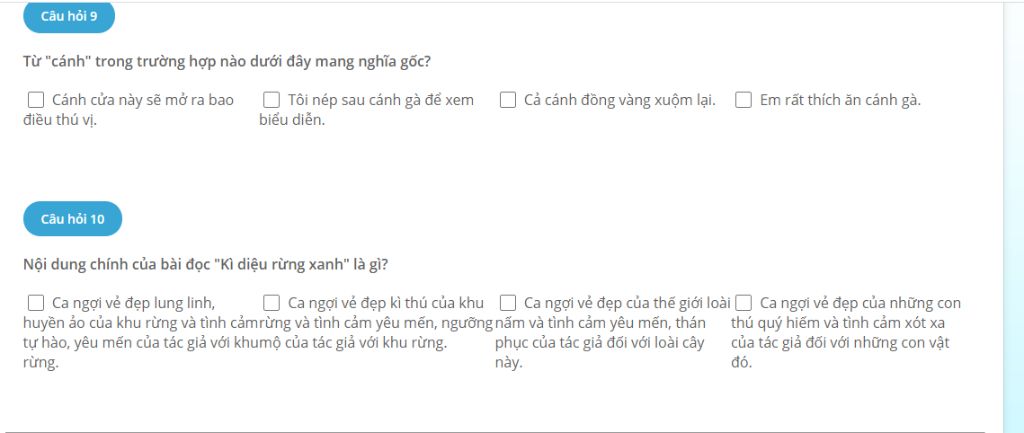
Task: Check the box 'Ca ngợi vẻ đẹp của những con thú'
Action: click(744, 302)
